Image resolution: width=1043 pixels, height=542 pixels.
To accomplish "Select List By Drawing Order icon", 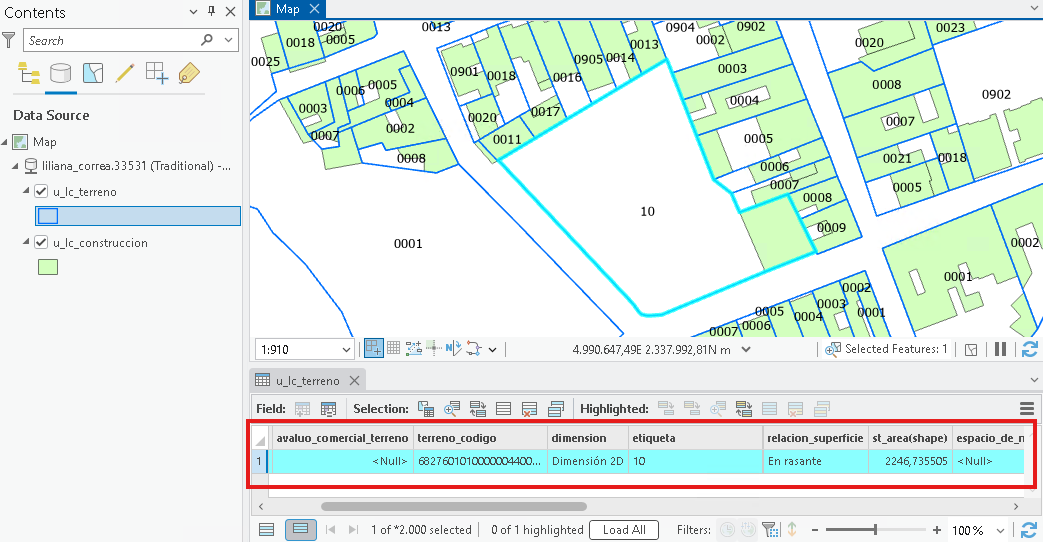I will (x=29, y=72).
